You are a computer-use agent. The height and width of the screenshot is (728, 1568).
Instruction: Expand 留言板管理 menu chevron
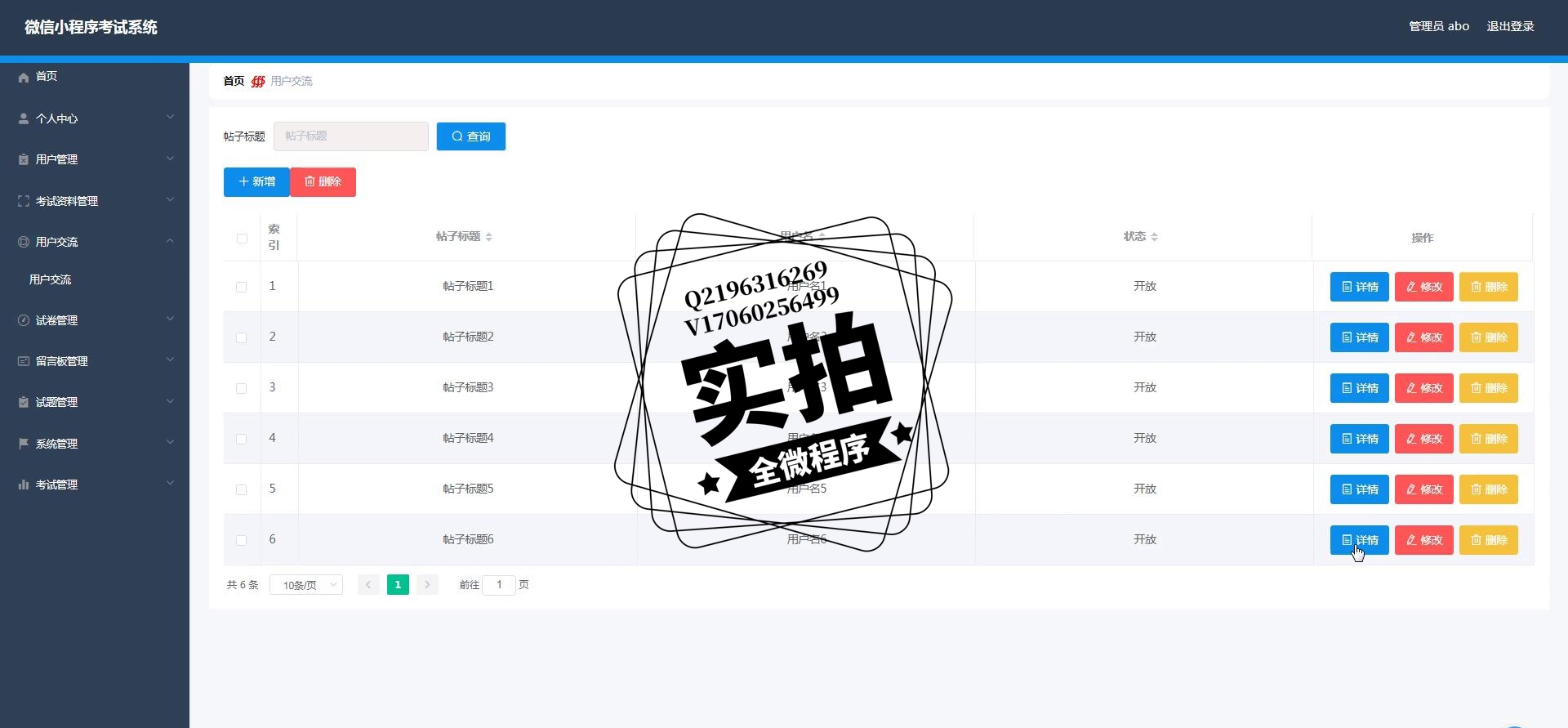point(170,360)
